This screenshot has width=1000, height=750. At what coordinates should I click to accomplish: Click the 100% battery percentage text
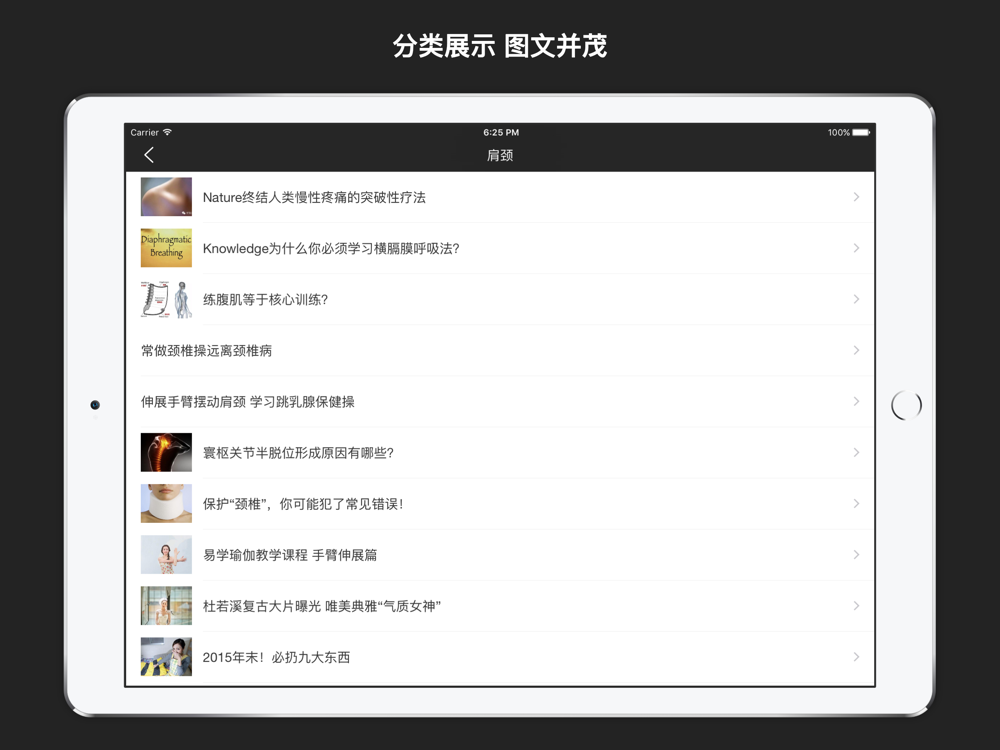tap(839, 133)
